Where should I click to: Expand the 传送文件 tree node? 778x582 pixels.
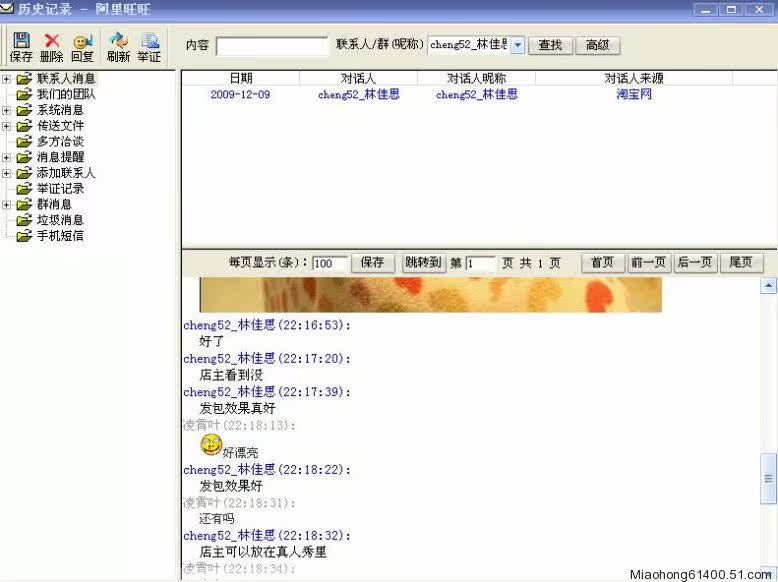coord(6,126)
